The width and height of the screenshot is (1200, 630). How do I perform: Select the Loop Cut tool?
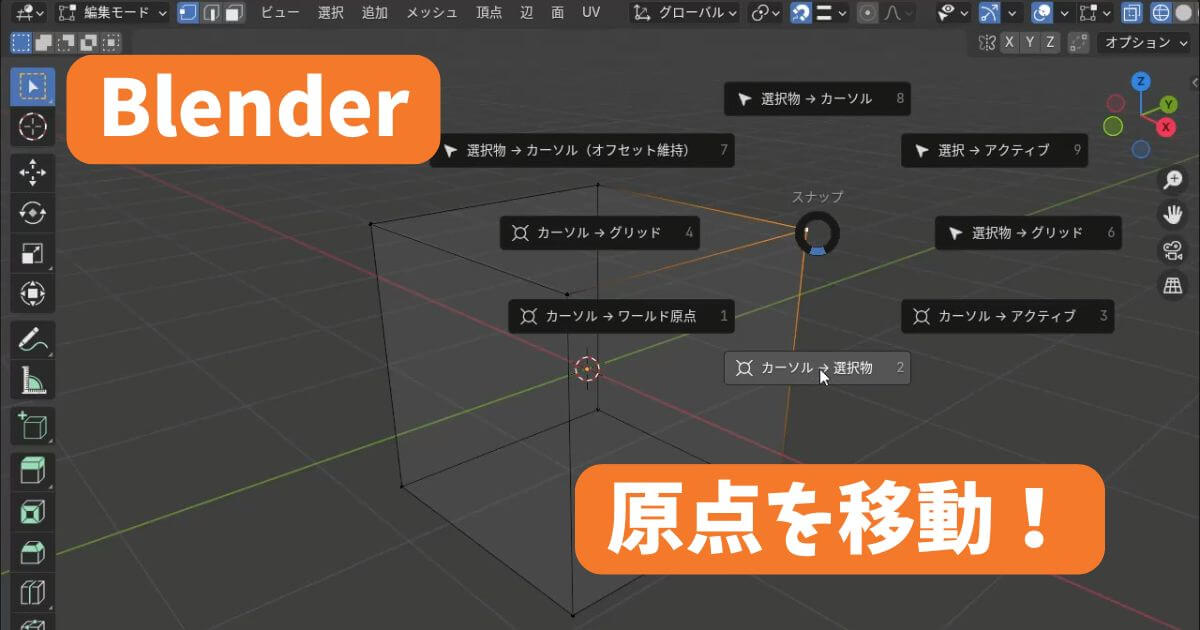pos(33,593)
